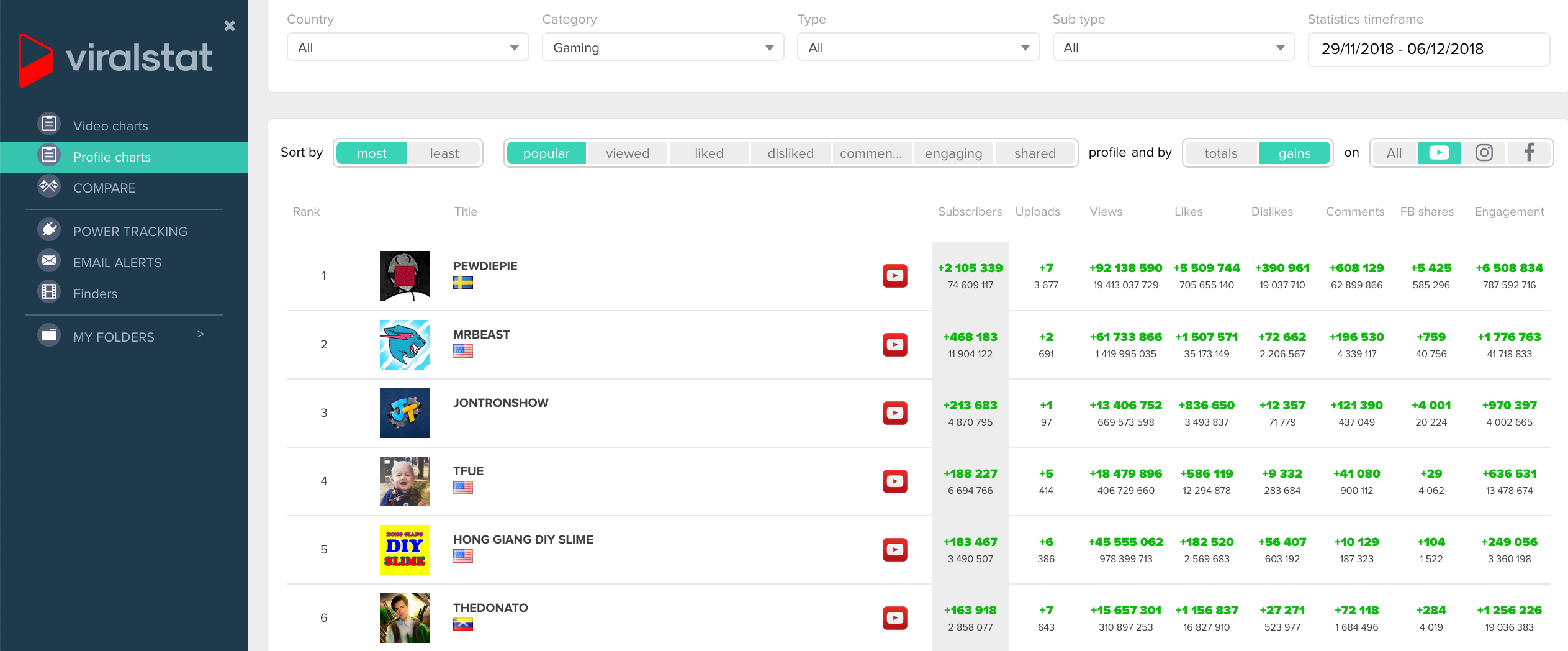Click the US flag under Tfue
Screen dimensions: 1568x651
click(463, 488)
